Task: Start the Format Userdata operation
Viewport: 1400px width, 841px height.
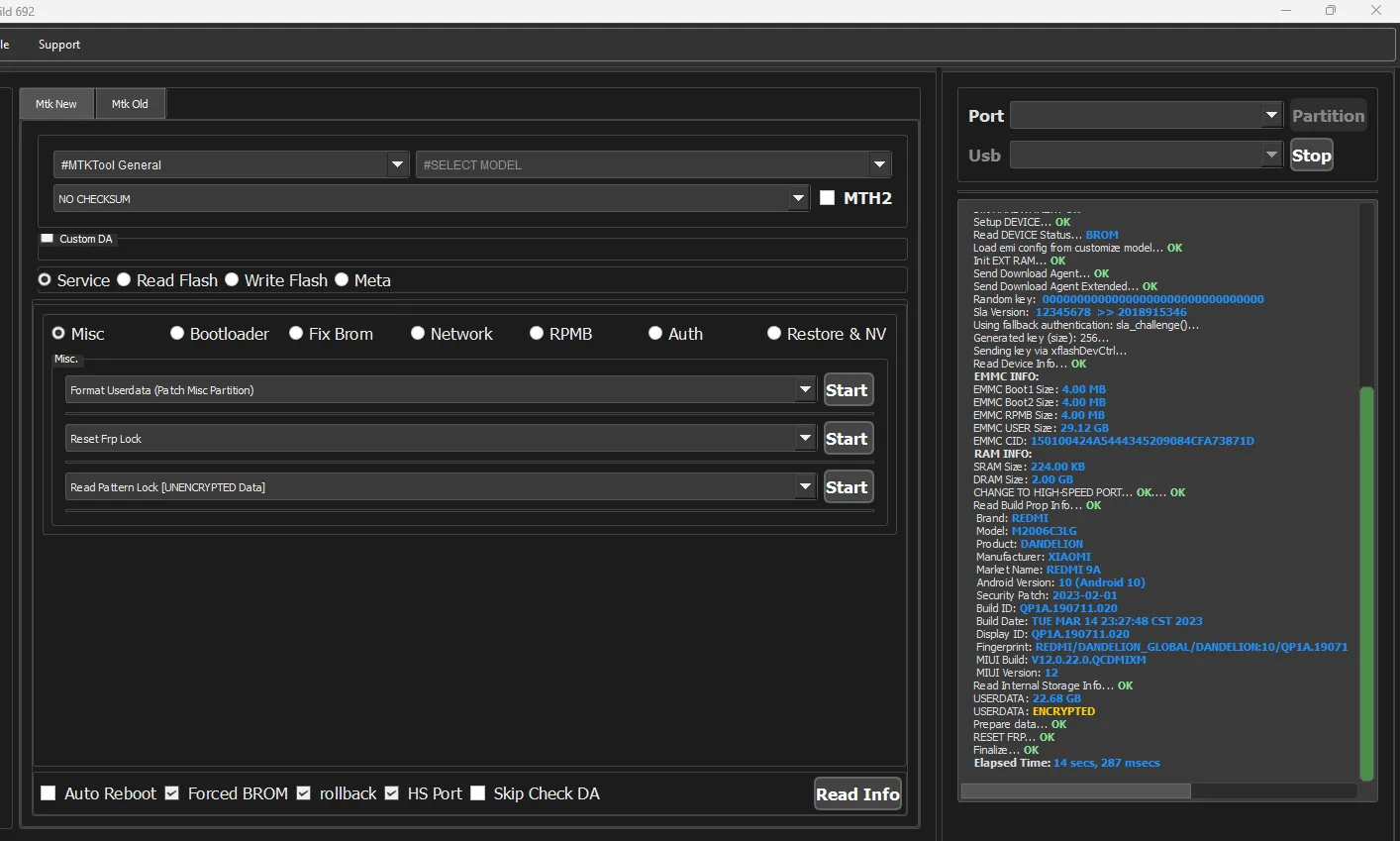Action: (x=848, y=390)
